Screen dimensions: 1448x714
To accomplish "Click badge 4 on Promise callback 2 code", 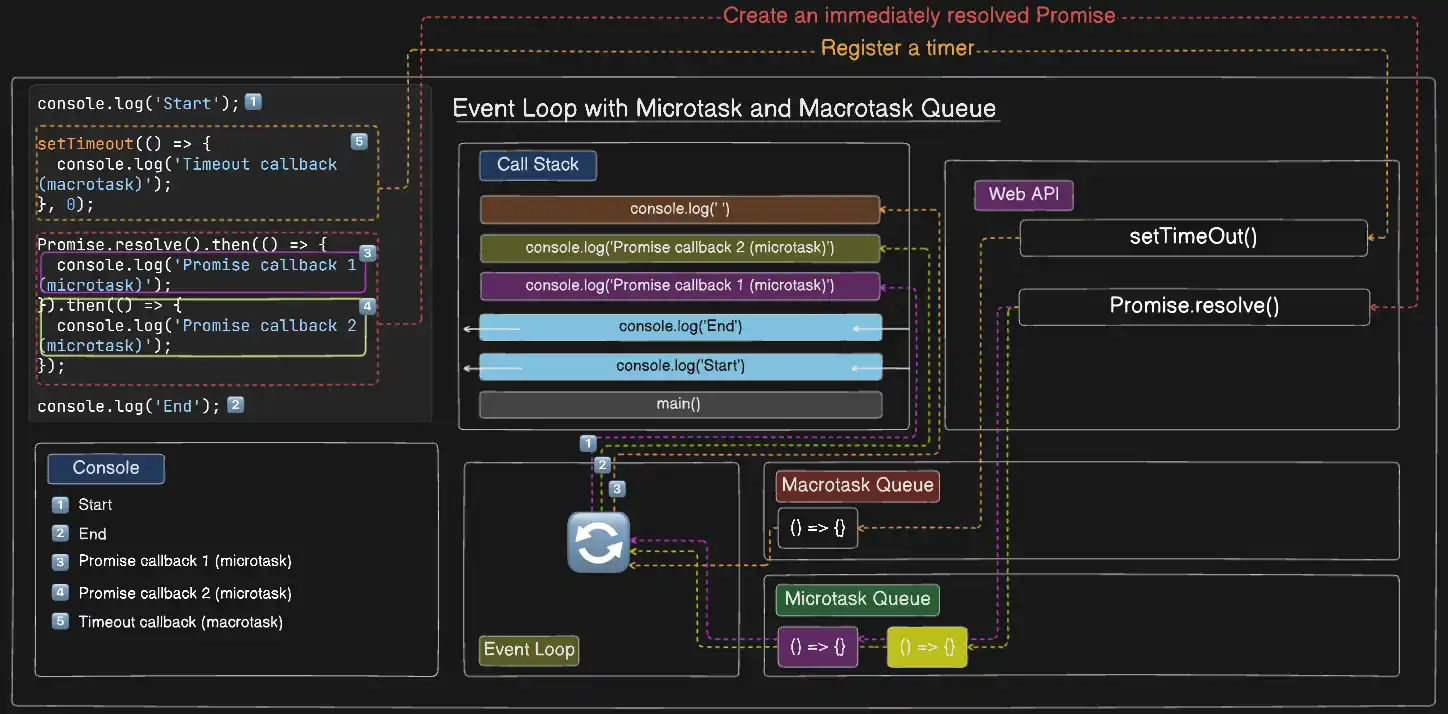I will coord(367,306).
